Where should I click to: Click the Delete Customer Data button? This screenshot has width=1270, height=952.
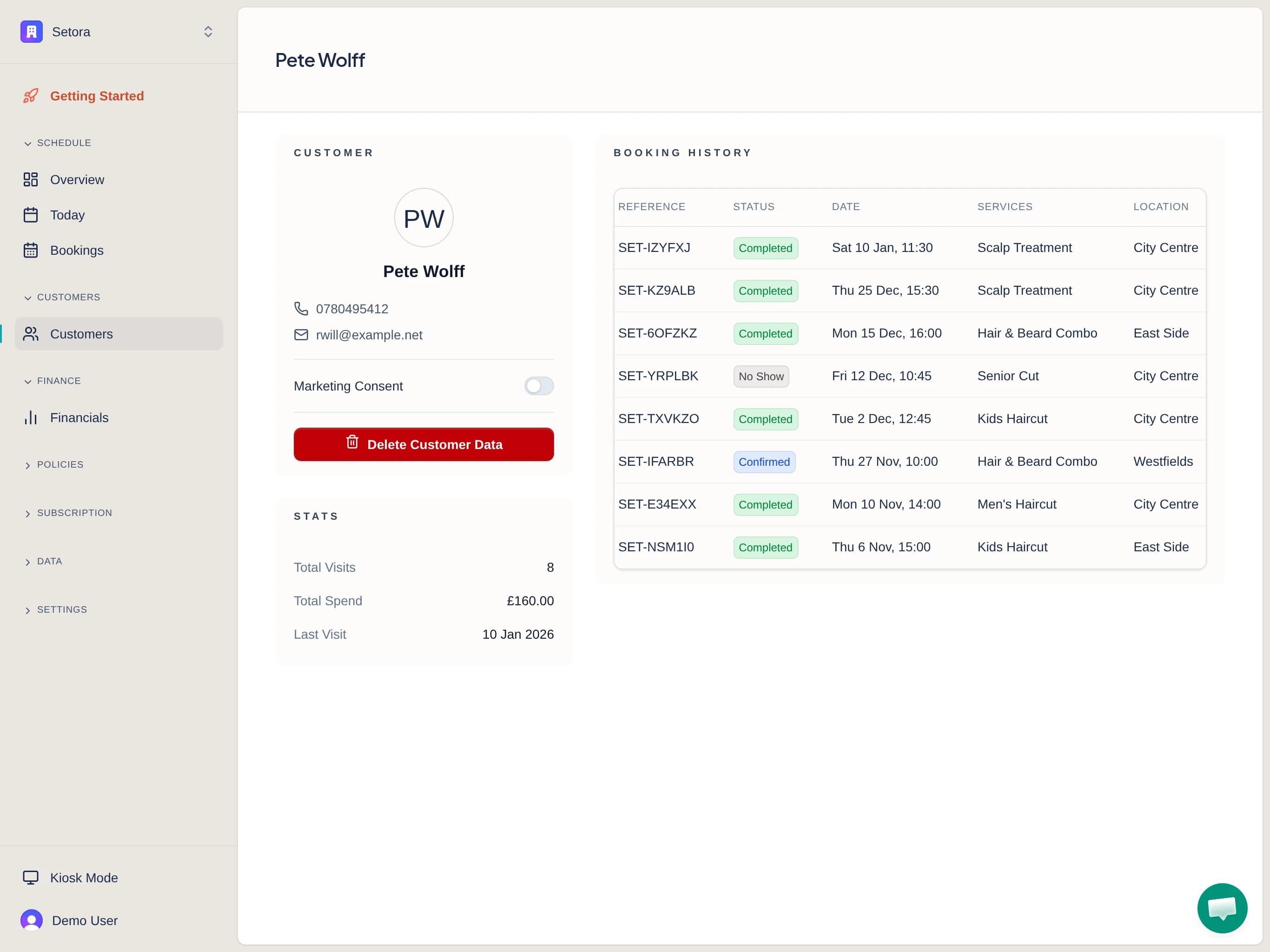(423, 444)
